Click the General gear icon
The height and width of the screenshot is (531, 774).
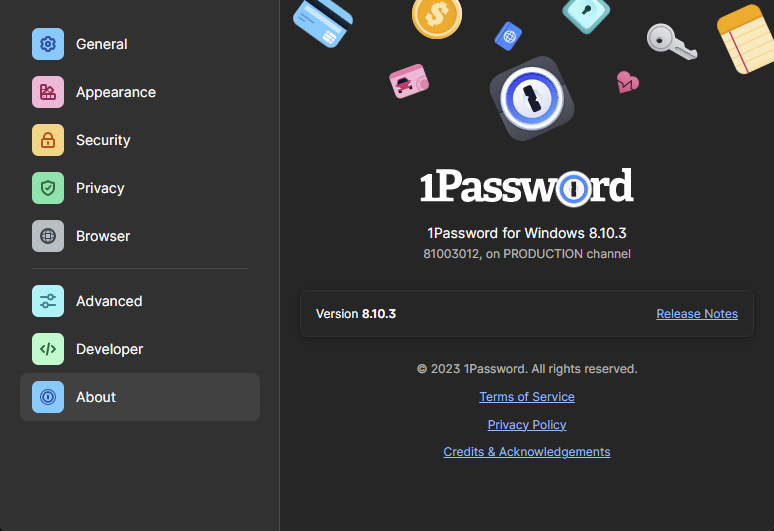coord(48,44)
